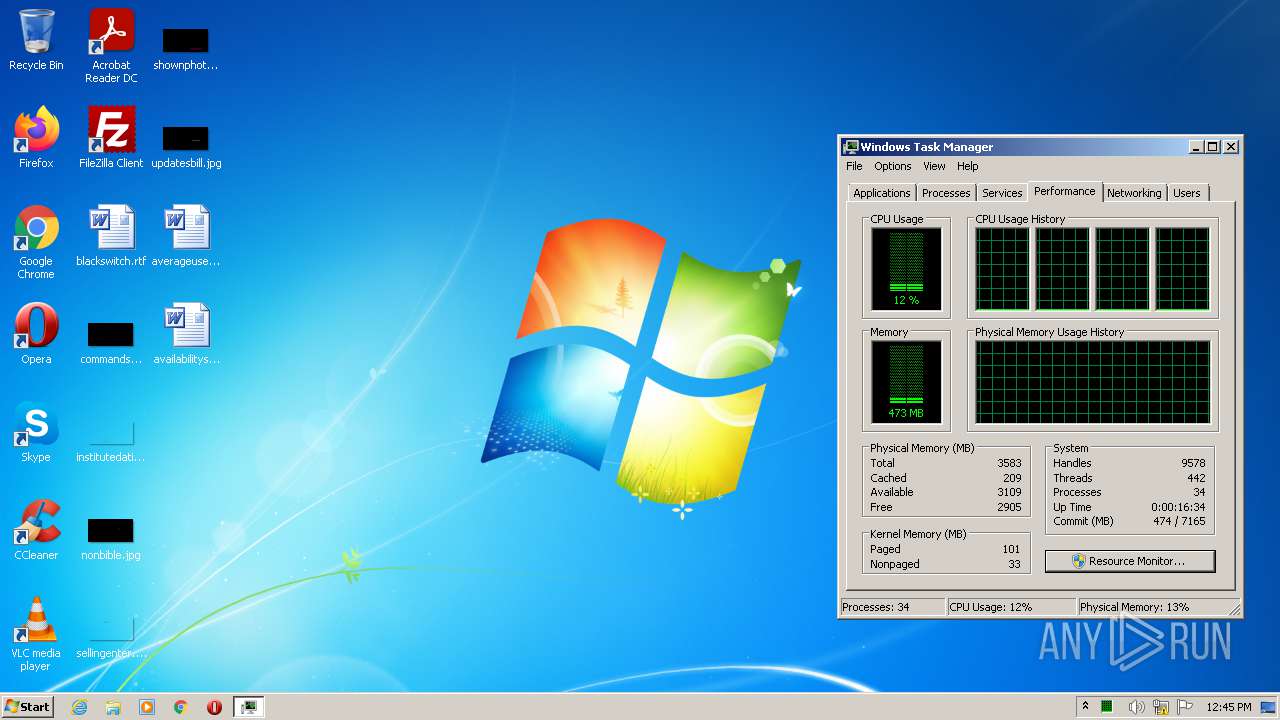This screenshot has width=1280, height=720.
Task: Open the Options menu in Task Manager
Action: pyautogui.click(x=892, y=166)
